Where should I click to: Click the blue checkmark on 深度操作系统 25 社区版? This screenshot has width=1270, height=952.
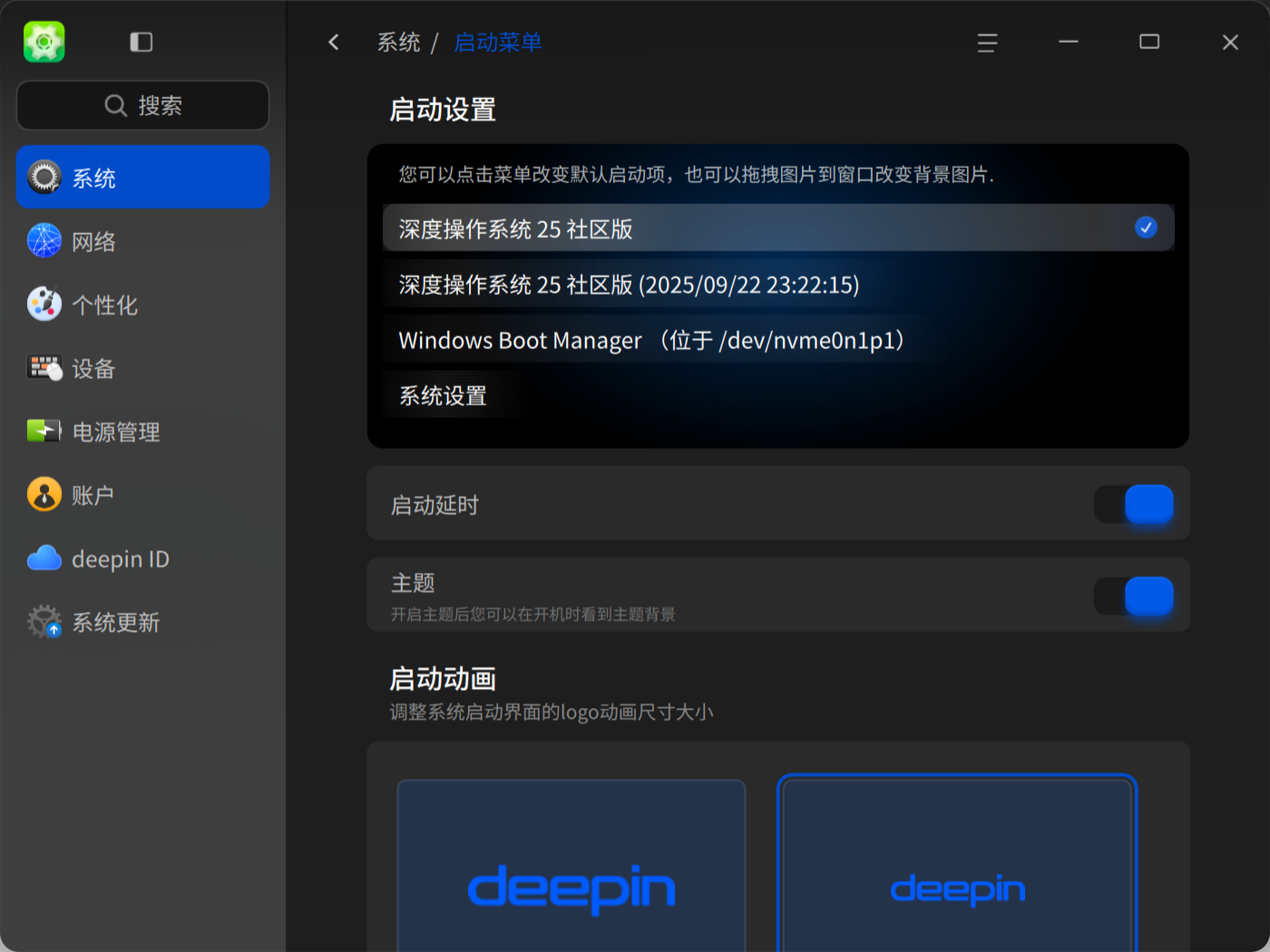tap(1146, 228)
